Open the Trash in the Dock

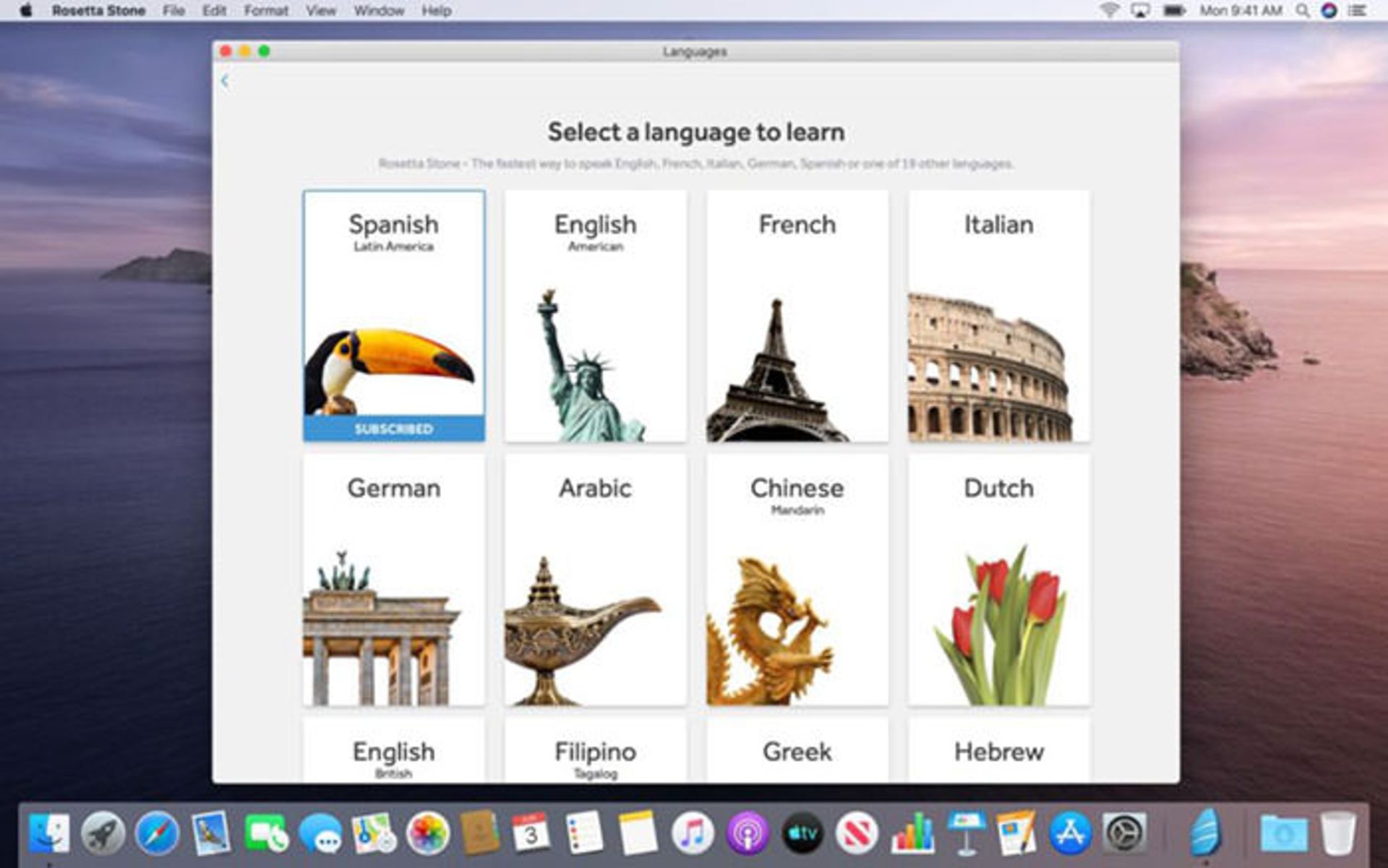[x=1338, y=833]
